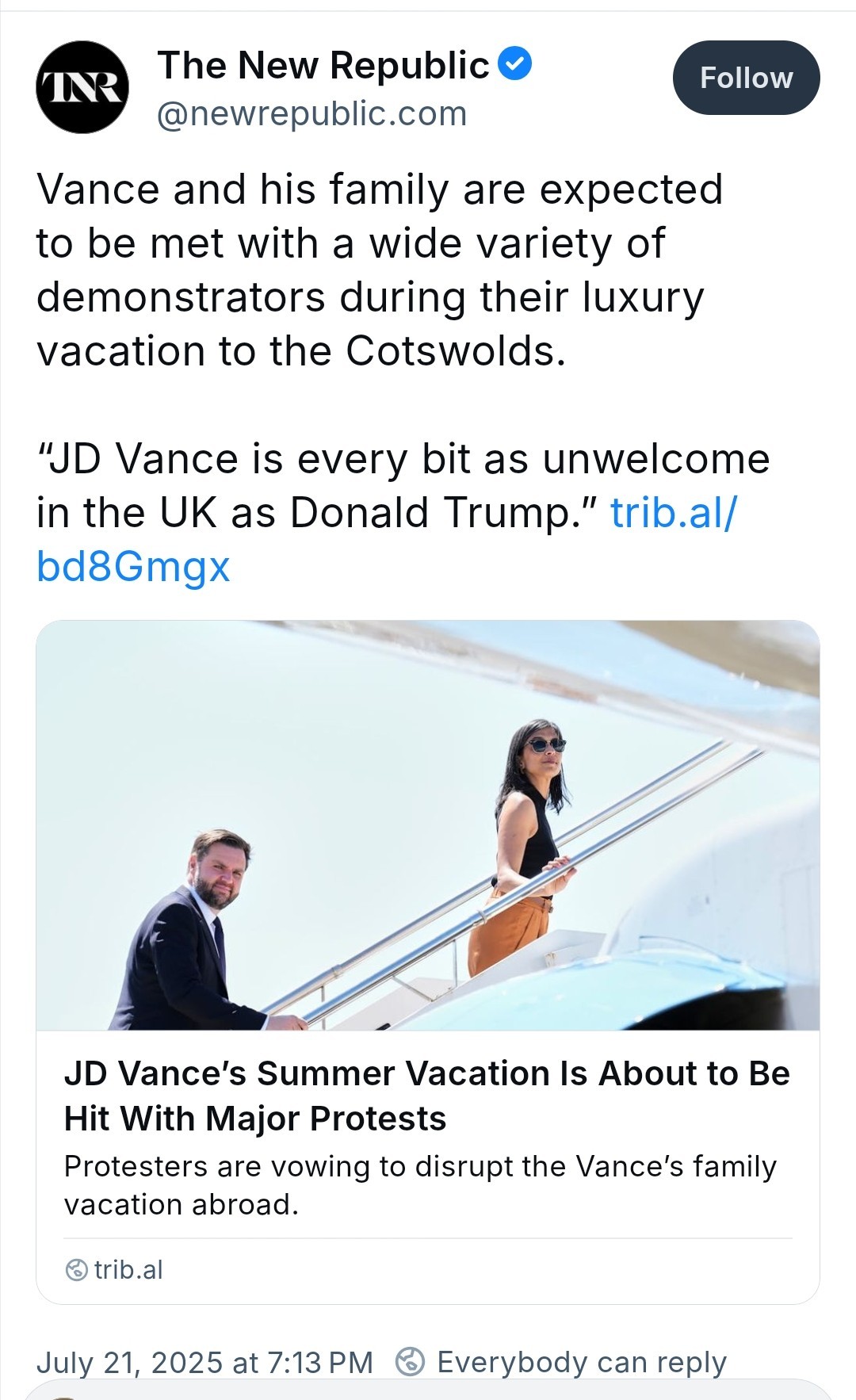
Task: Click the word Cotswolds in the post
Action: click(455, 350)
